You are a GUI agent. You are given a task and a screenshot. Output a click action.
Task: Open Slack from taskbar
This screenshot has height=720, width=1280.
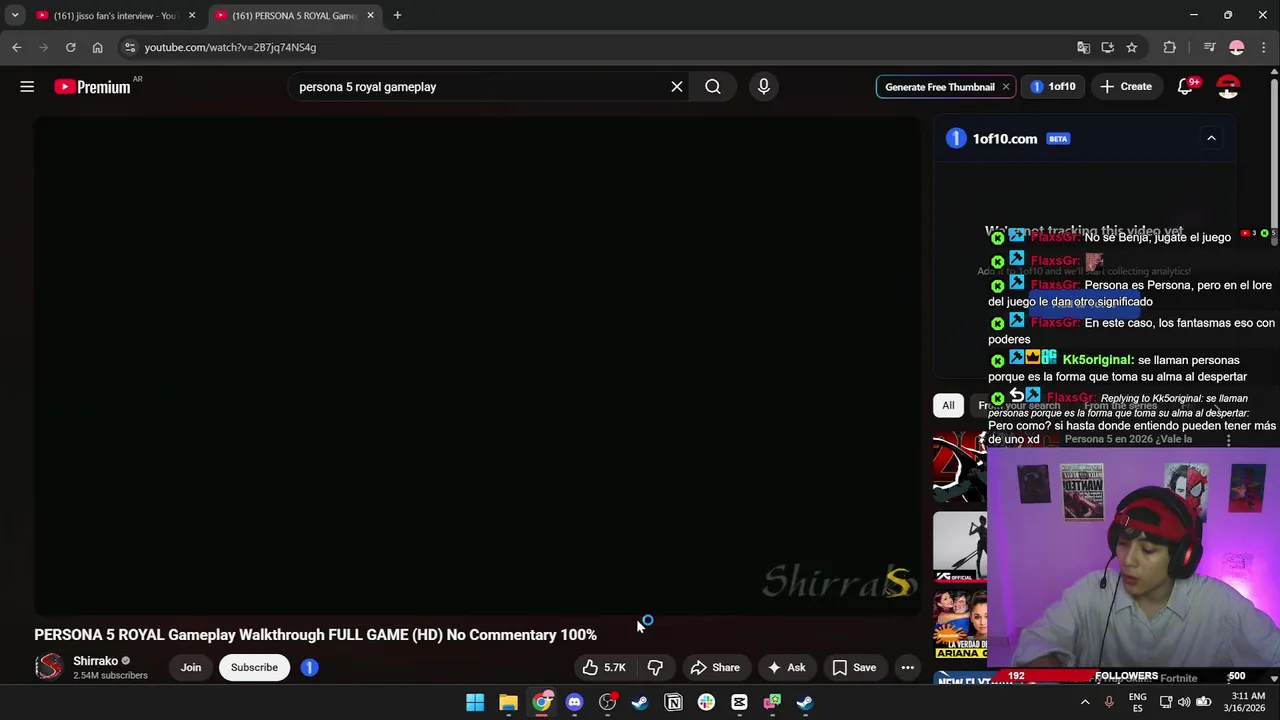706,703
